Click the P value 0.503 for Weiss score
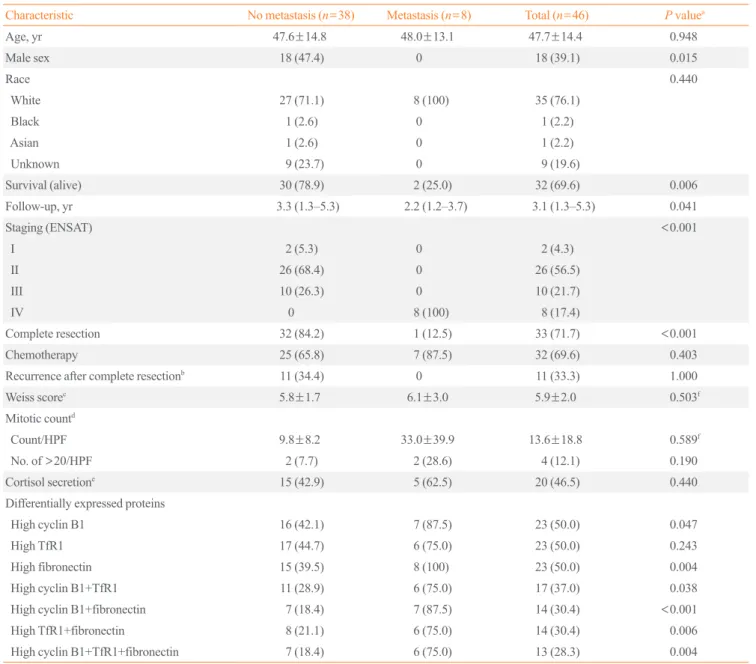756x664 pixels. 684,397
